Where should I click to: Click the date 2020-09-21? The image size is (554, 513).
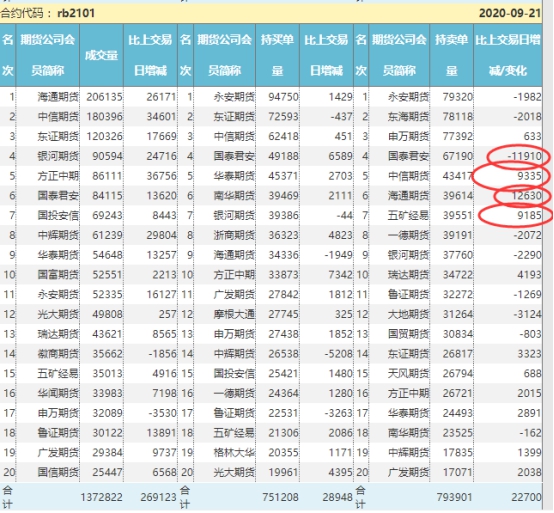509,13
